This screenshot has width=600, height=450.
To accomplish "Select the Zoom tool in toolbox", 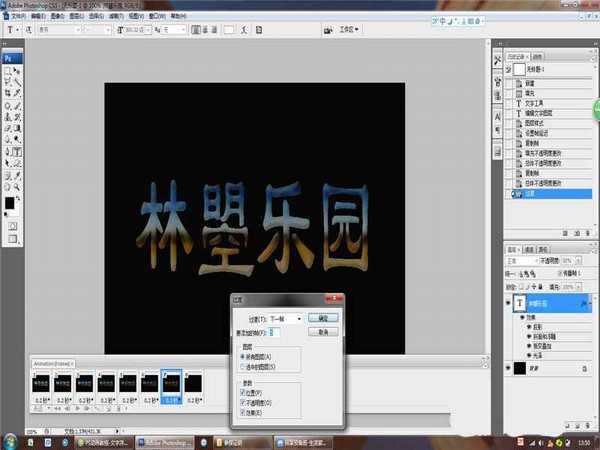I will point(18,186).
